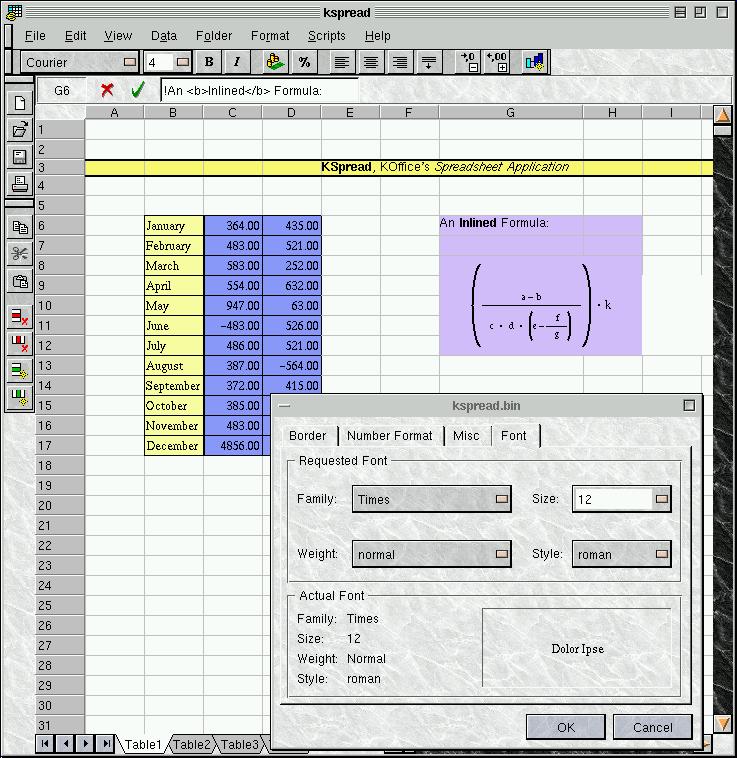Open the Scripts menu

click(326, 35)
